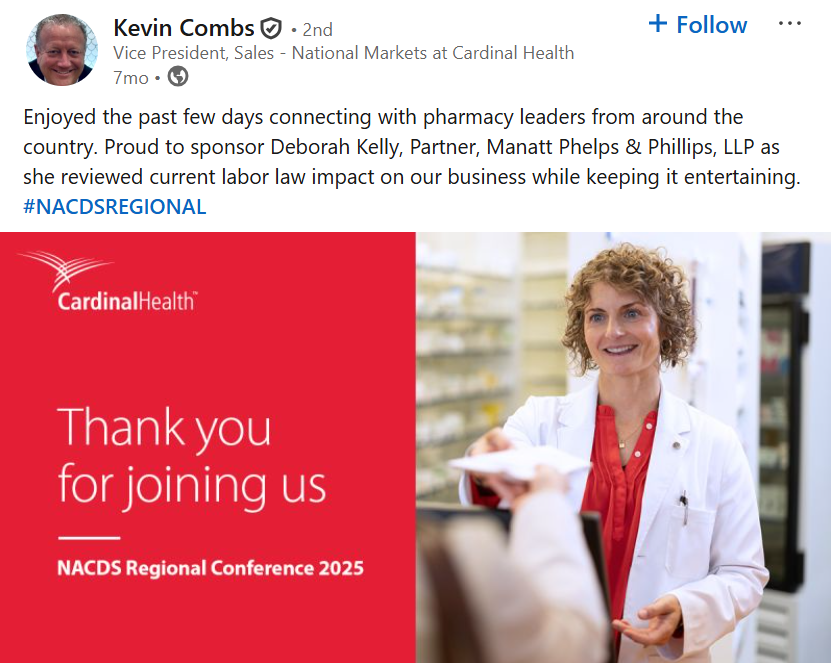
Task: Click the globe public visibility icon
Action: [177, 76]
